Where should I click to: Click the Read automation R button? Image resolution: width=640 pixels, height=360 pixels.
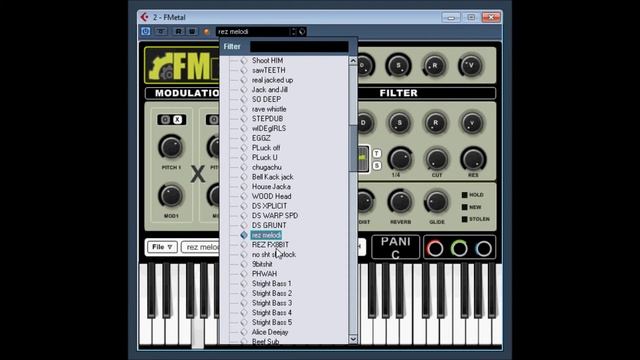pos(178,31)
